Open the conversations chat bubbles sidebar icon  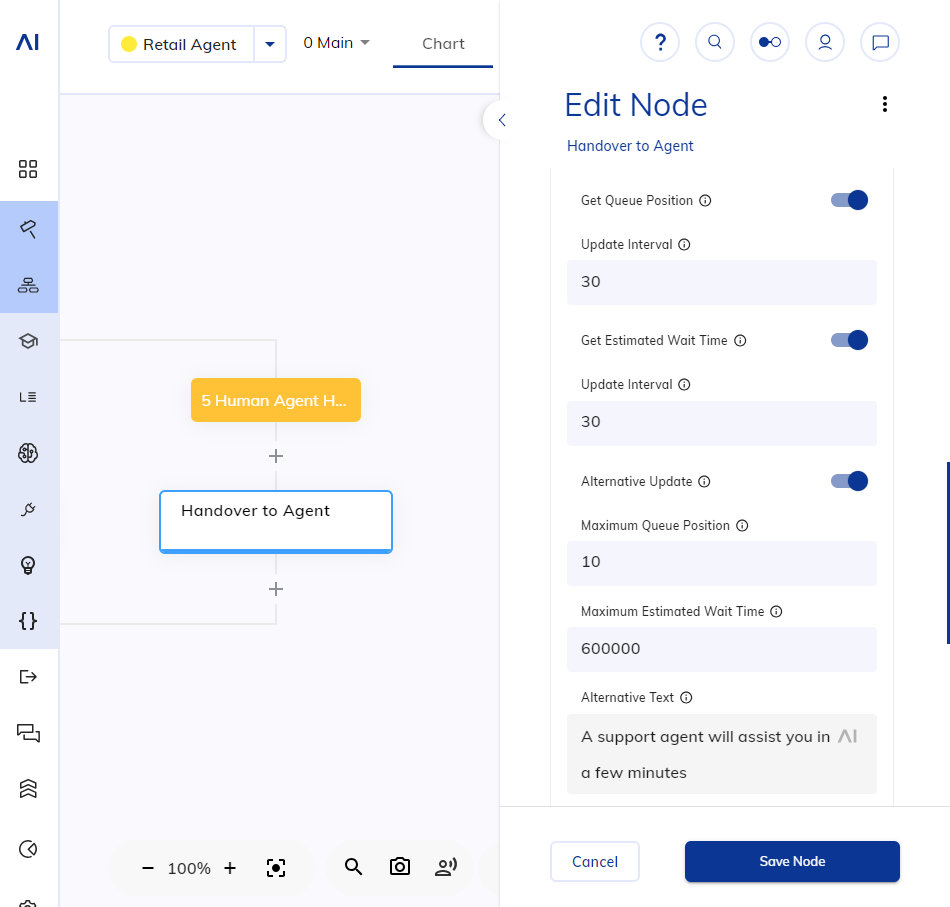pyautogui.click(x=28, y=733)
